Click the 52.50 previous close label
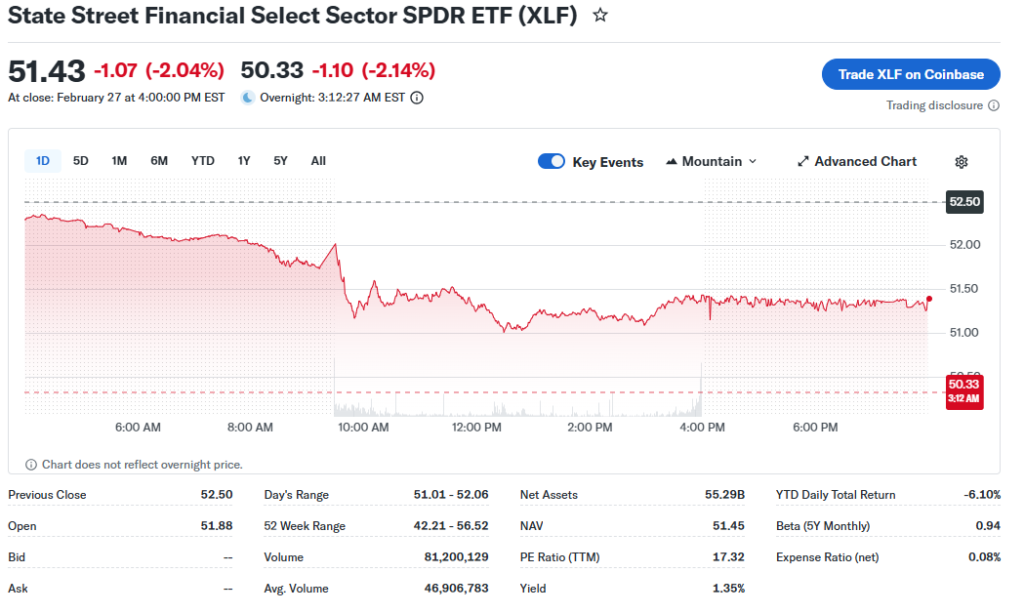The image size is (1024, 614). [964, 202]
